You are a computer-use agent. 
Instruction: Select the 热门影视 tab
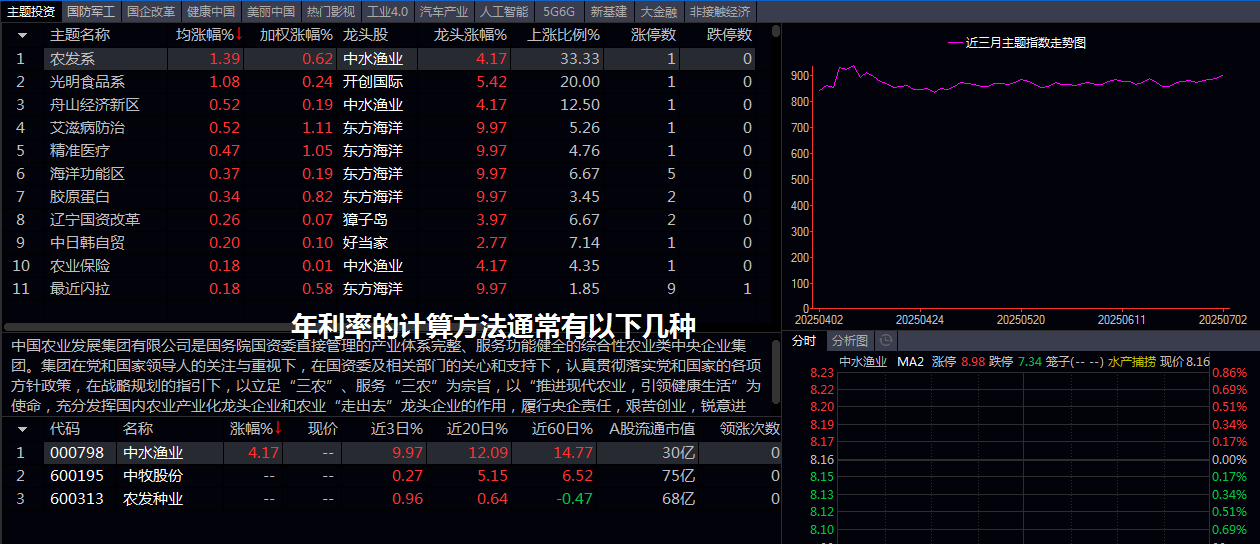(331, 12)
